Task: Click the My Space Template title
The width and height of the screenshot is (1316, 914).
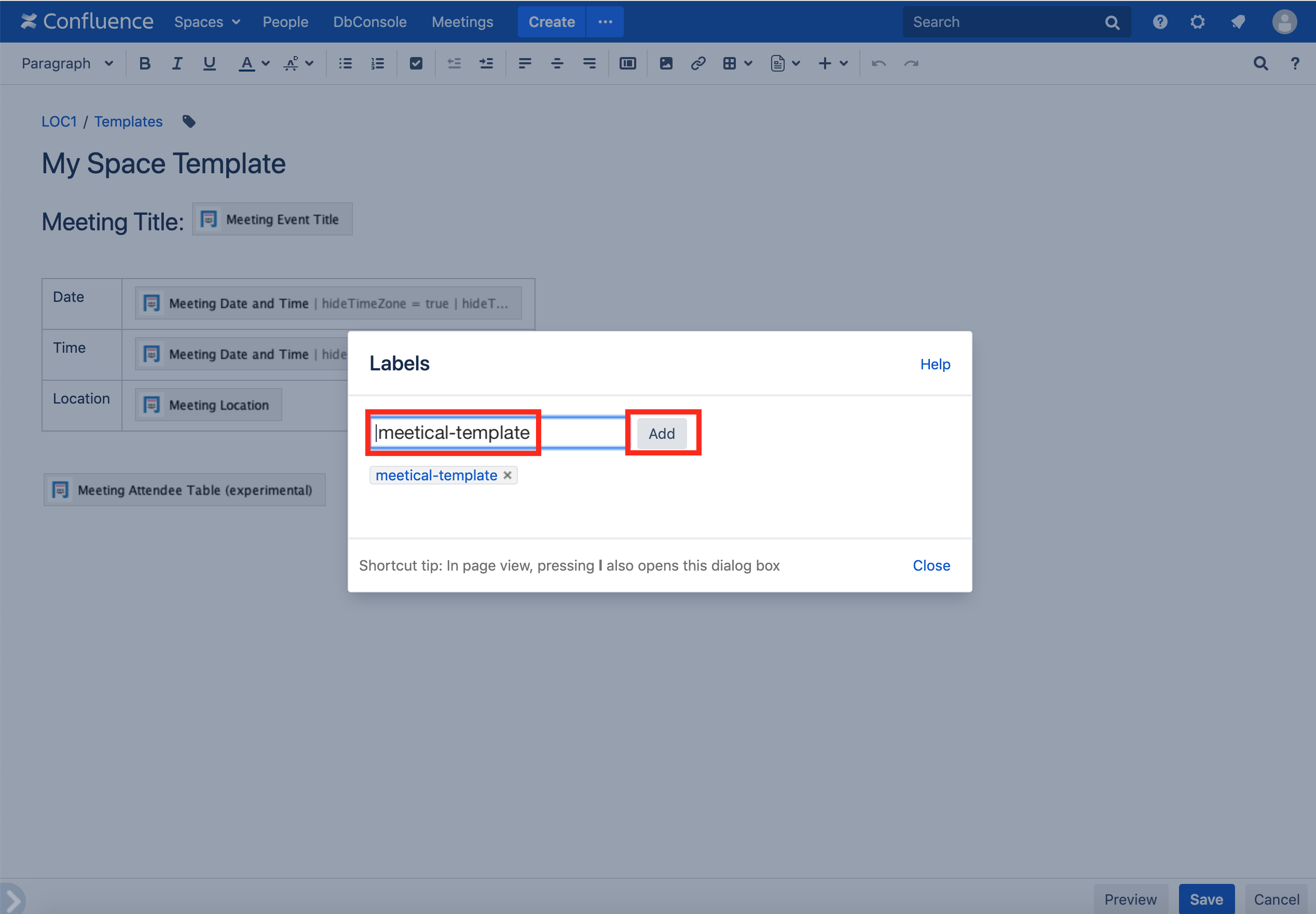Action: (164, 164)
